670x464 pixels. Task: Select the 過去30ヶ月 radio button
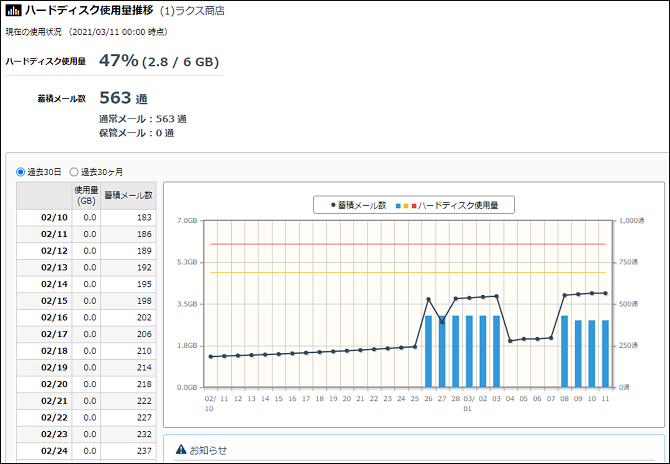pos(74,172)
